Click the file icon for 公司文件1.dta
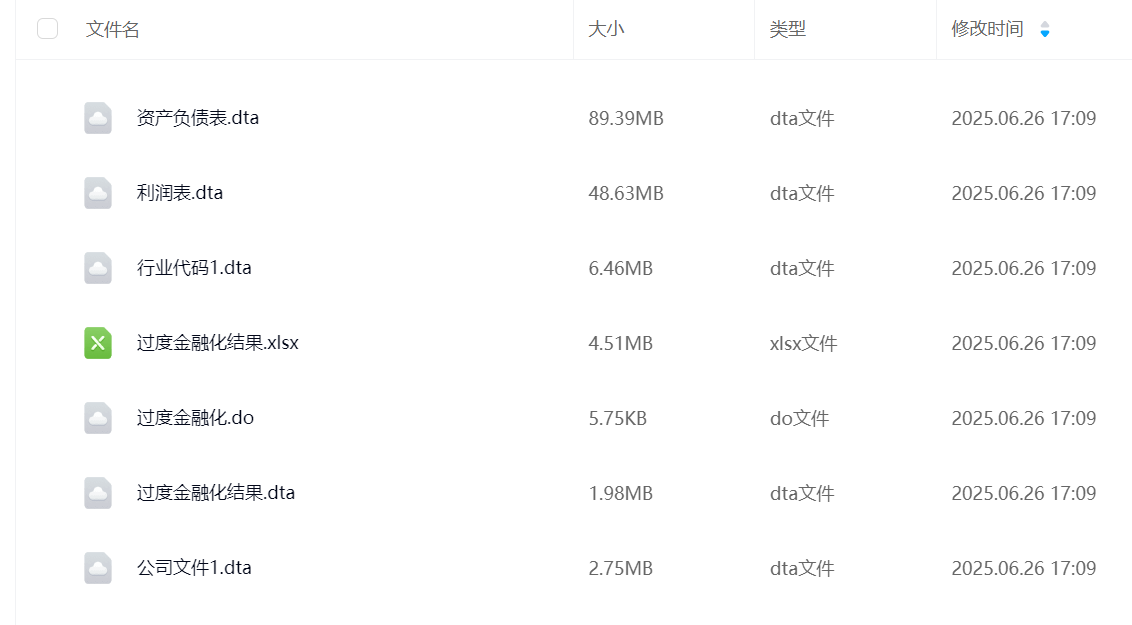 (x=98, y=568)
